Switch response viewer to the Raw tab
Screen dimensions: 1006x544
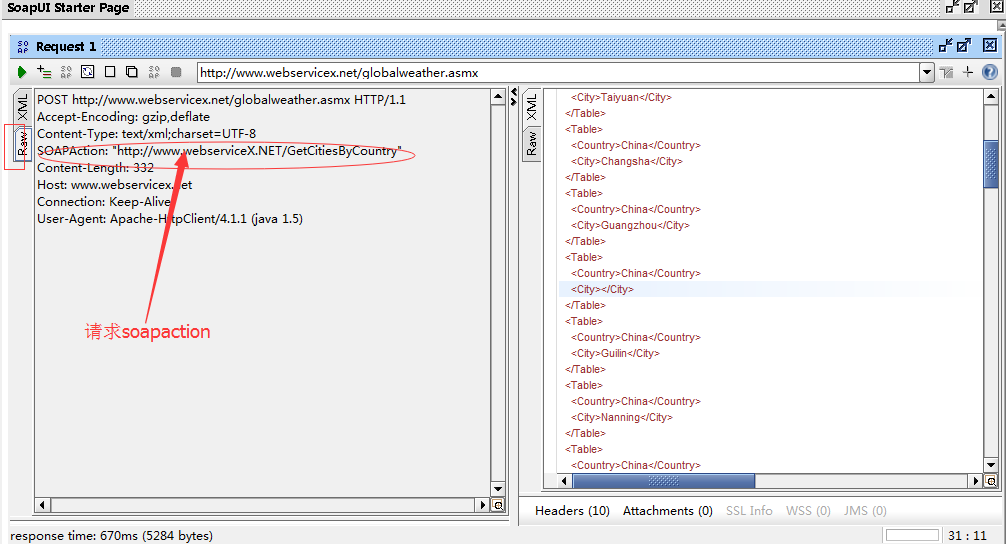tap(532, 144)
